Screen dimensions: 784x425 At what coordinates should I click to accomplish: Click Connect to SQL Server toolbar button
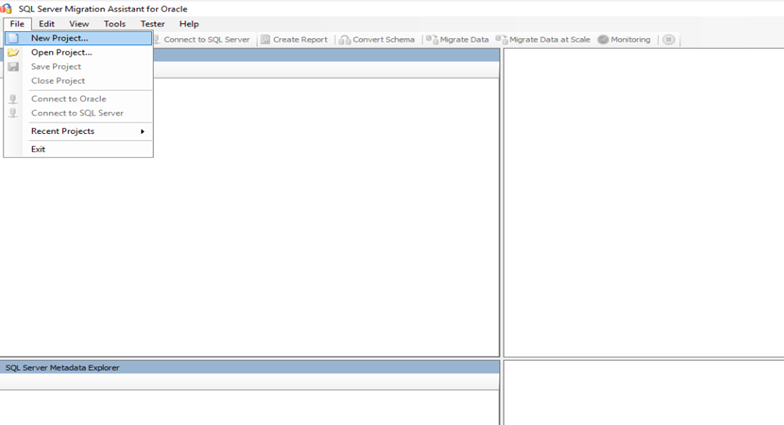[x=202, y=40]
